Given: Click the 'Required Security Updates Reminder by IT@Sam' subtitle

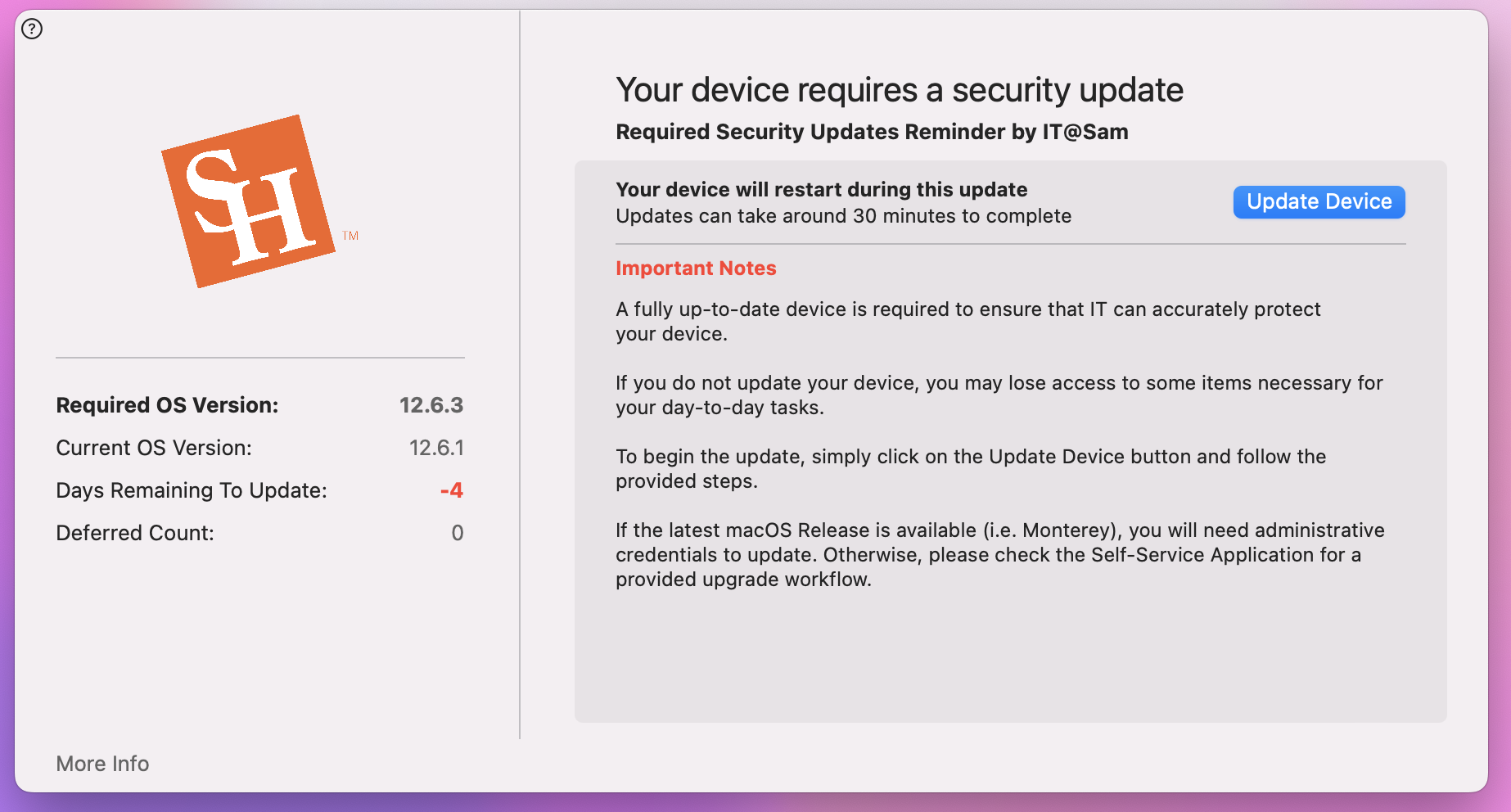Looking at the screenshot, I should click(x=871, y=132).
